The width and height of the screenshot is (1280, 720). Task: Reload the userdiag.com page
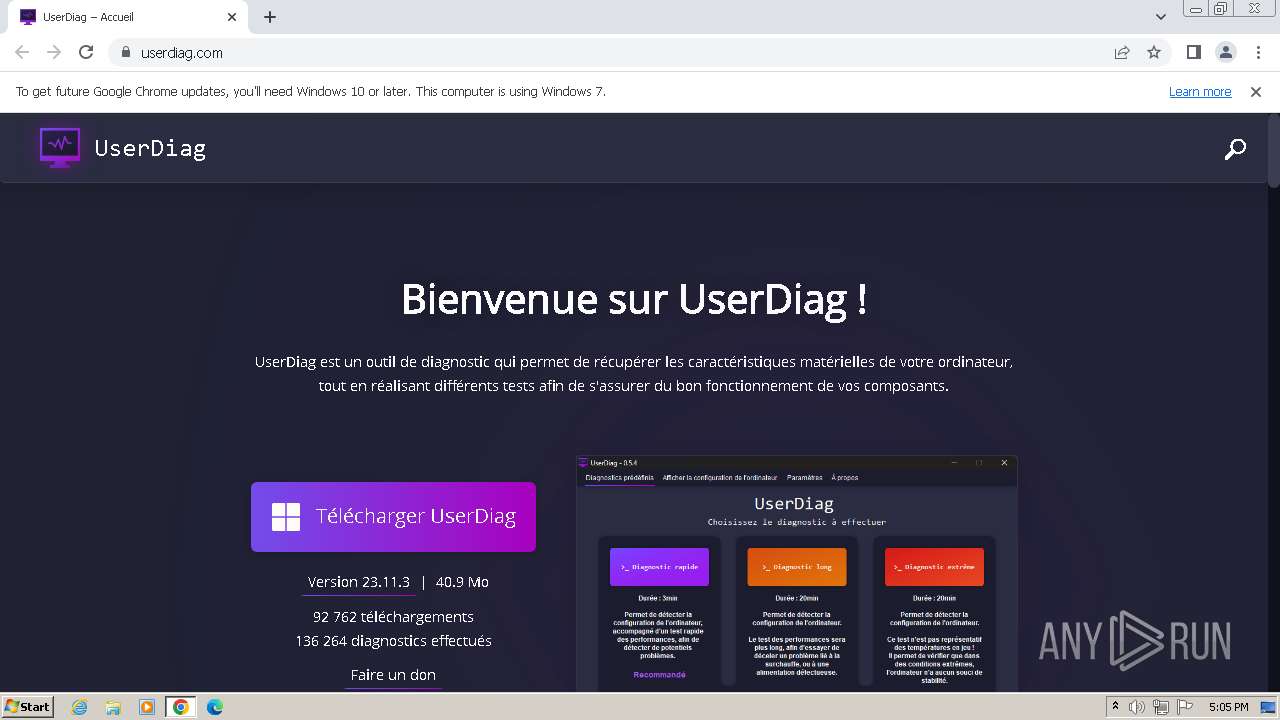[86, 52]
